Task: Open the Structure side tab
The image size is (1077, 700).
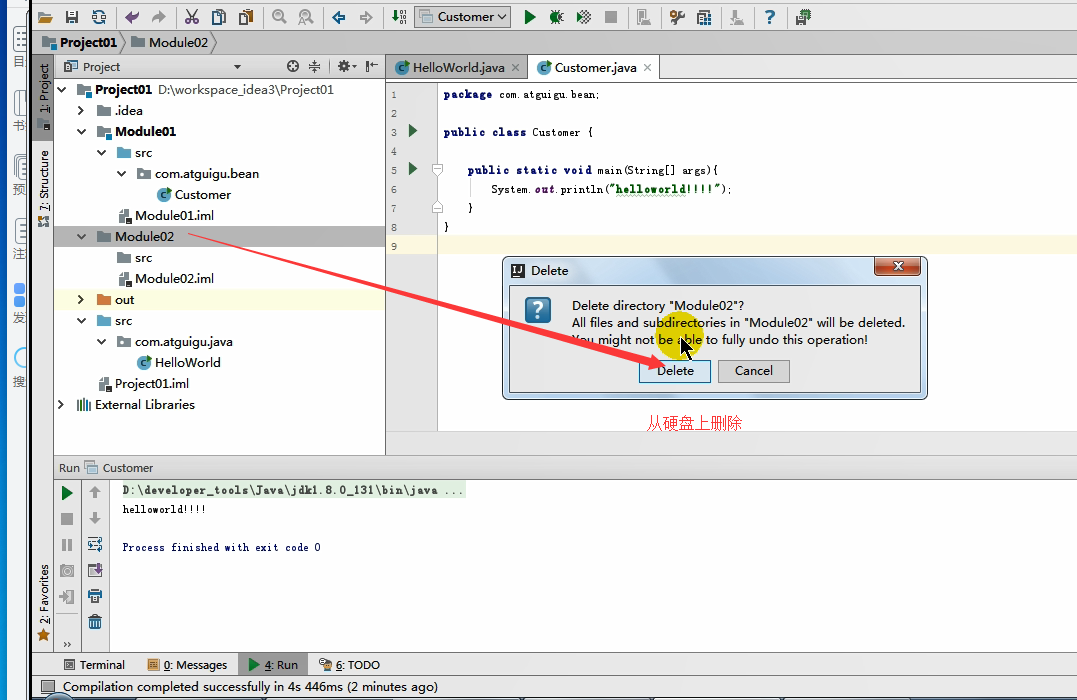Action: point(43,188)
